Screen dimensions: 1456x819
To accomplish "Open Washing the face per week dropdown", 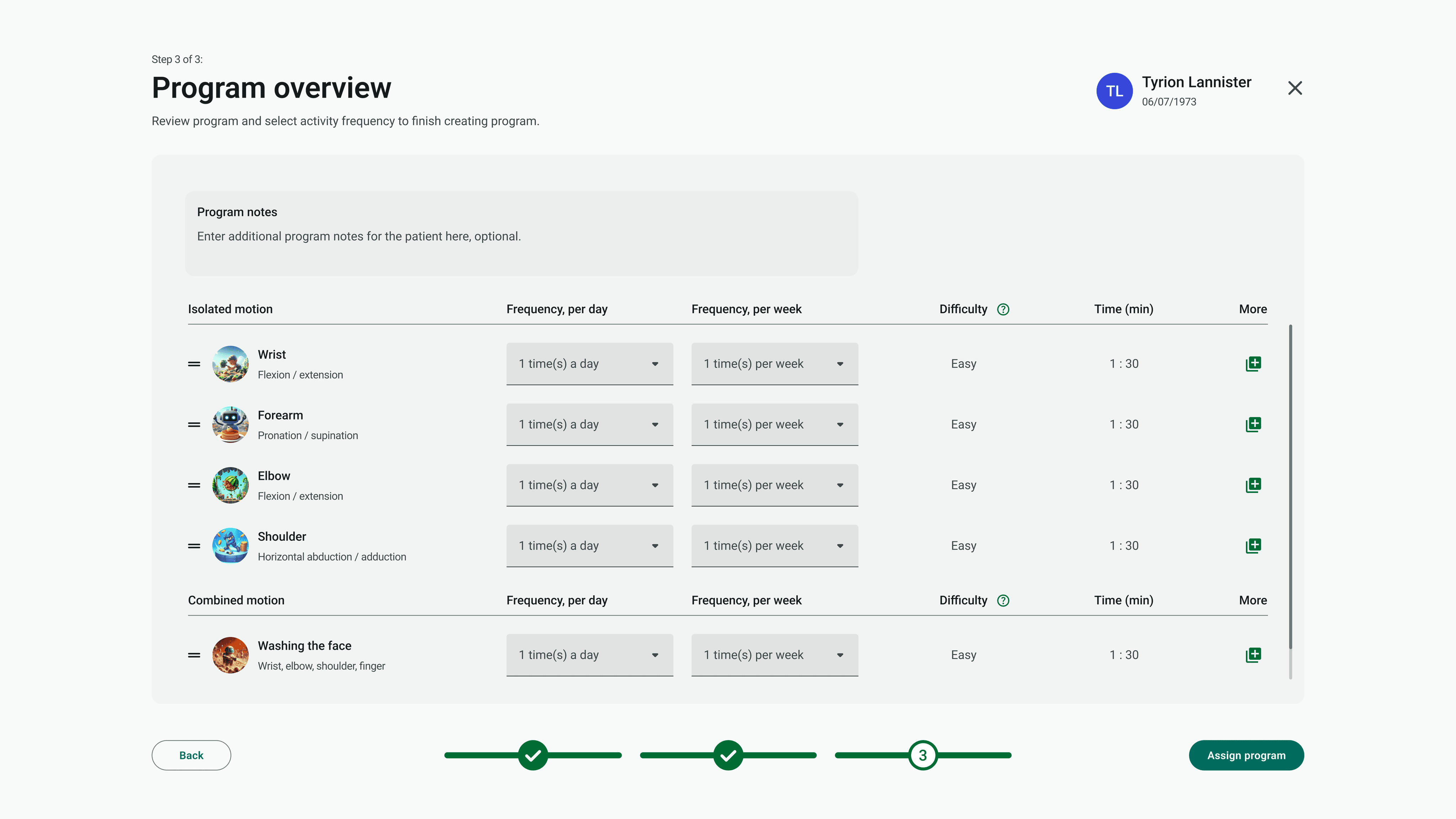I will (774, 654).
